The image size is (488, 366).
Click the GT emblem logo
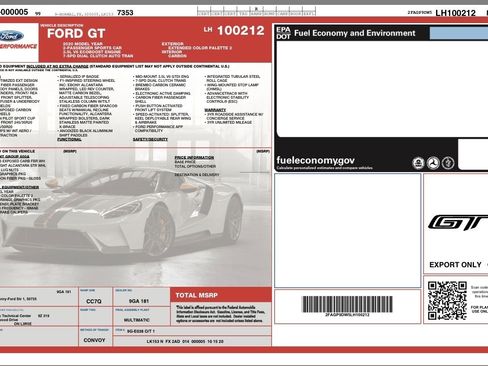(x=458, y=222)
